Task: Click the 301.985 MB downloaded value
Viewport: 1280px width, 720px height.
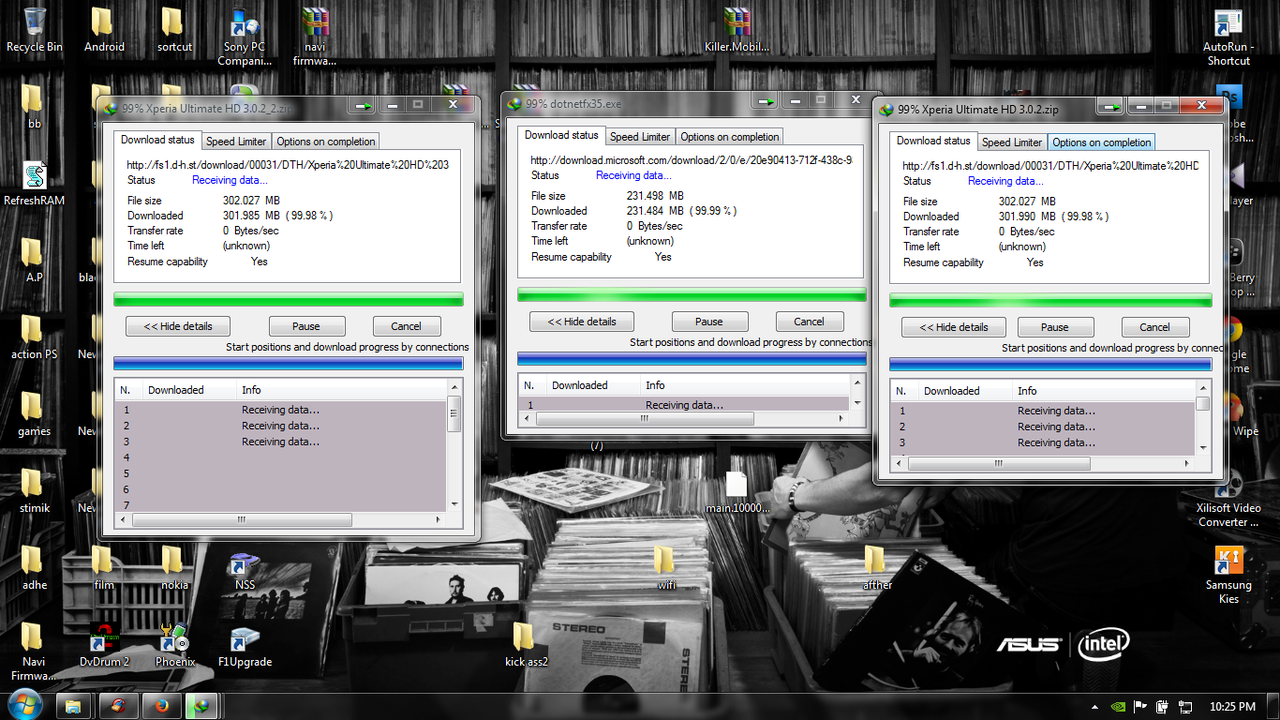Action: [250, 216]
